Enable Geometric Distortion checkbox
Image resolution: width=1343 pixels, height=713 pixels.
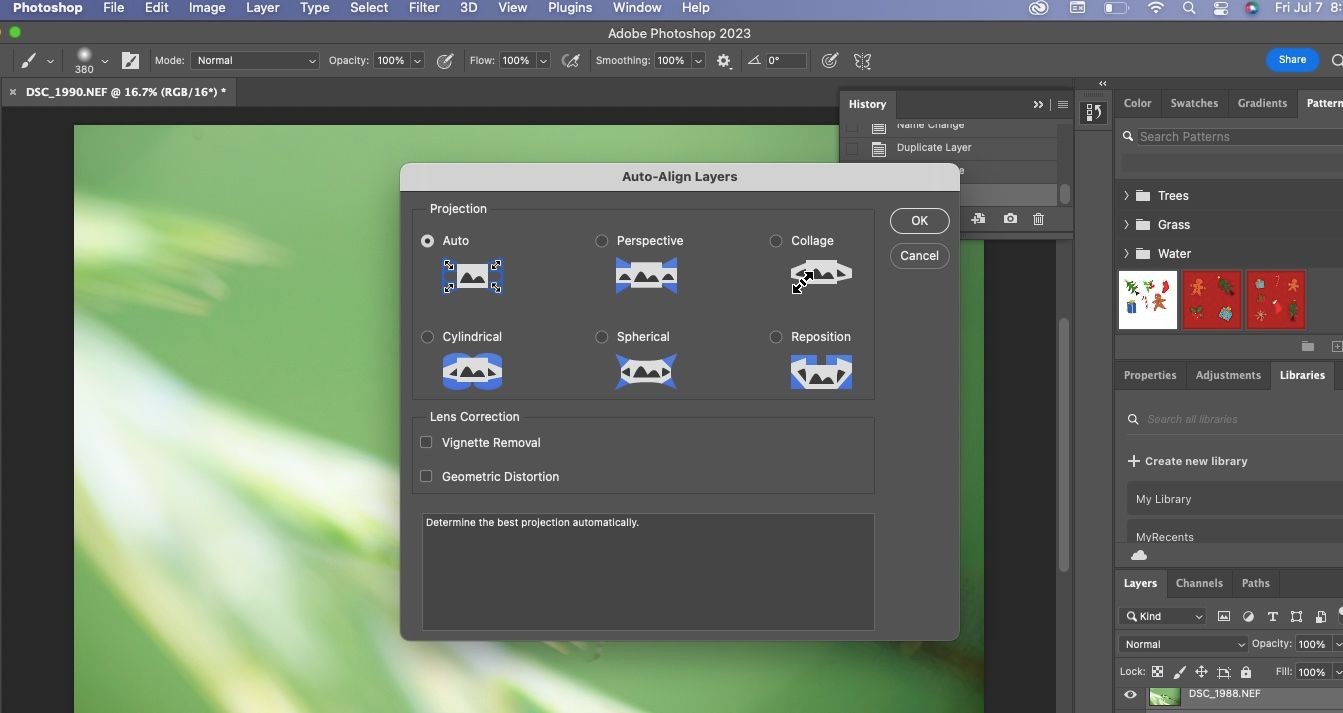tap(426, 476)
